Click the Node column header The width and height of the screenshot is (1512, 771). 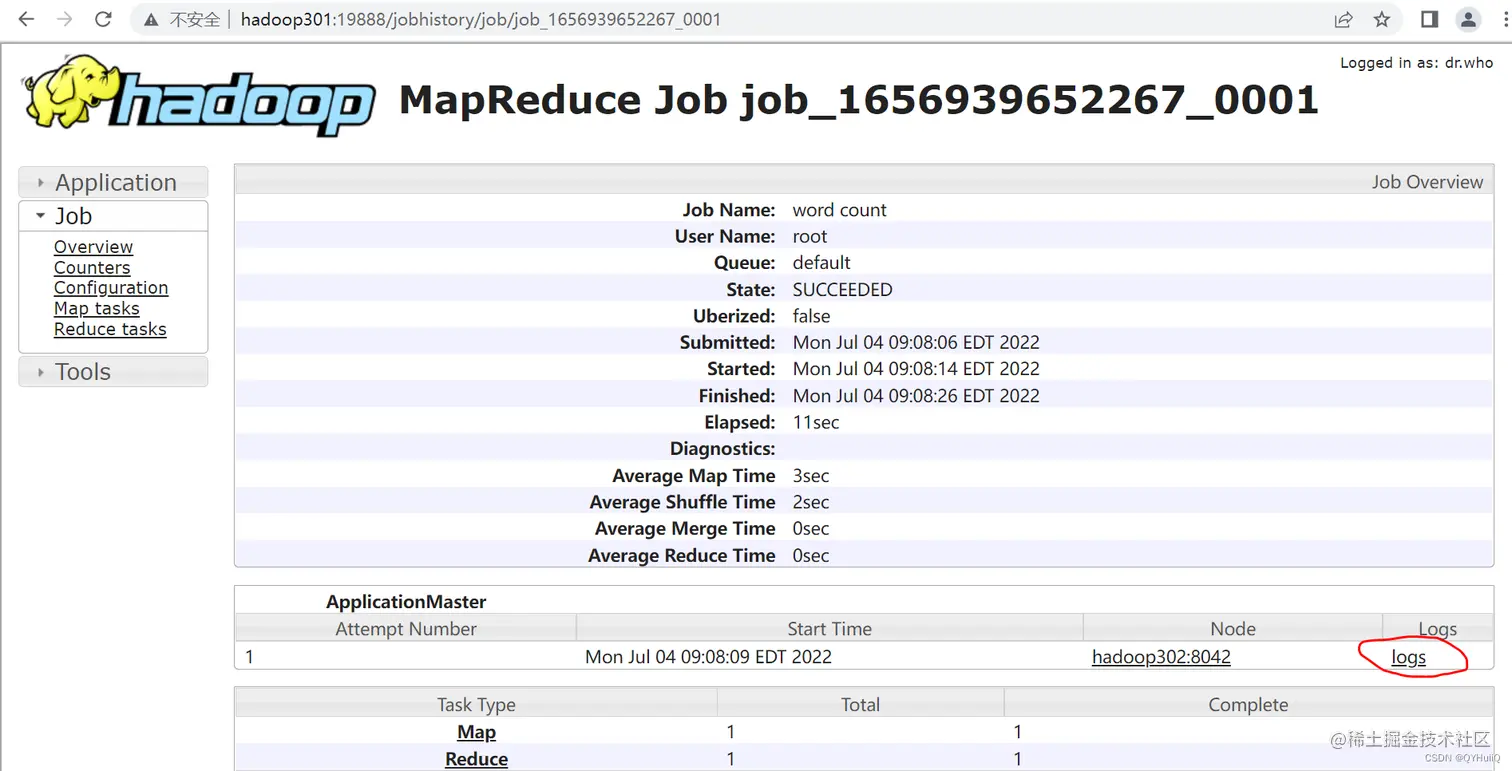pos(1233,629)
